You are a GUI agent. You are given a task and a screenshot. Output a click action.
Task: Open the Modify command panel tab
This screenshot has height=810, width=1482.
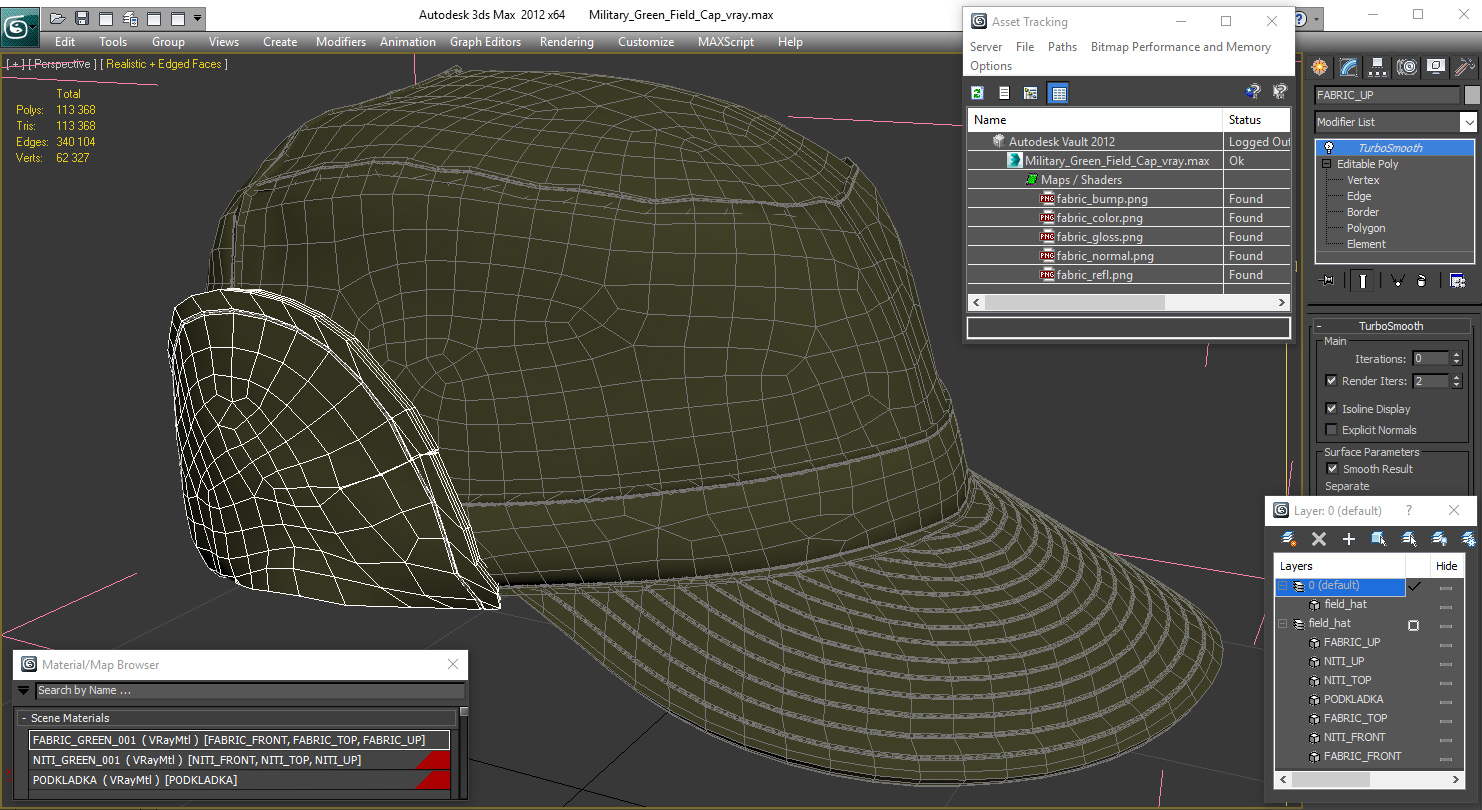(x=1349, y=67)
